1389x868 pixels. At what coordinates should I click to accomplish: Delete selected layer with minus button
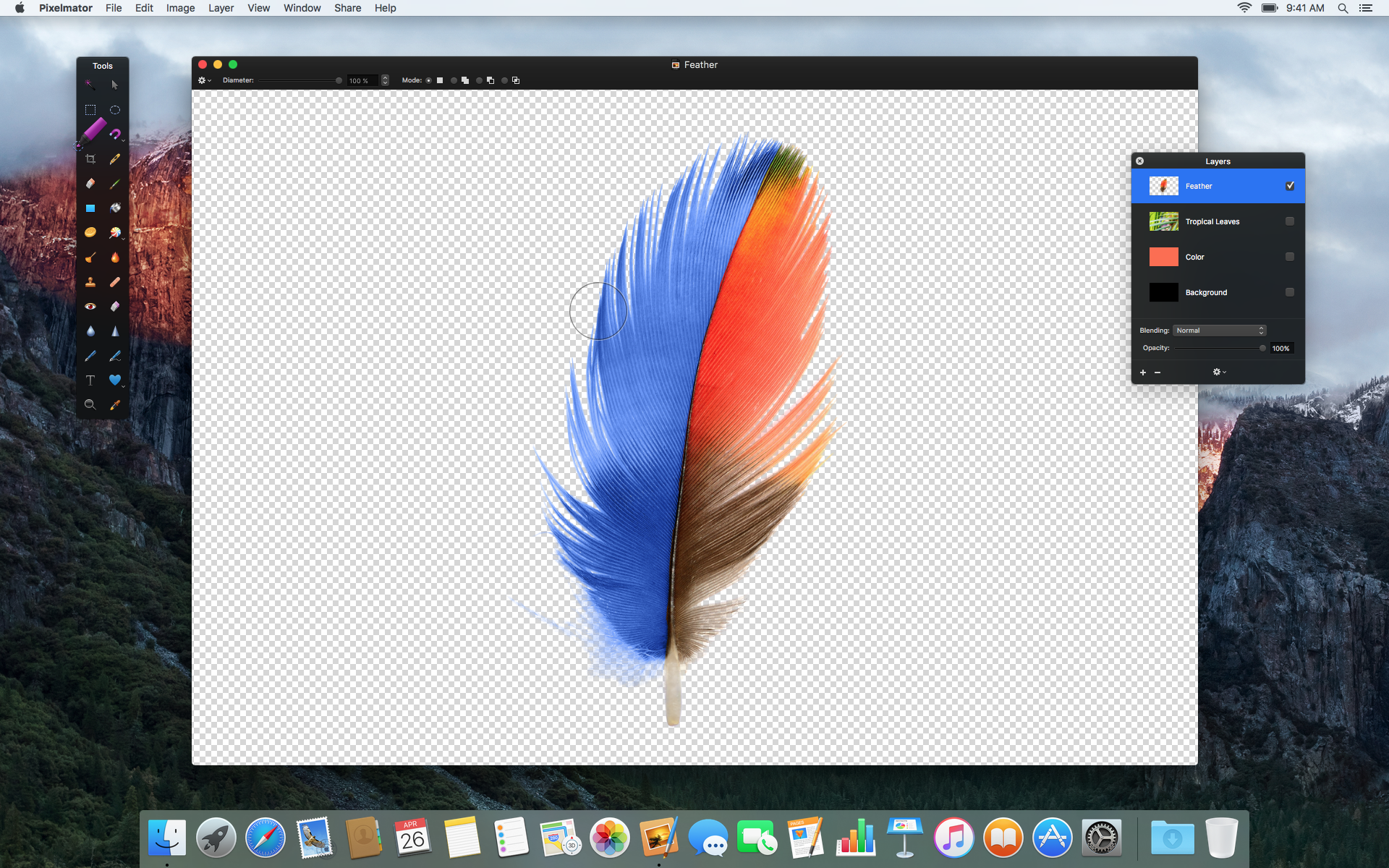(x=1157, y=372)
